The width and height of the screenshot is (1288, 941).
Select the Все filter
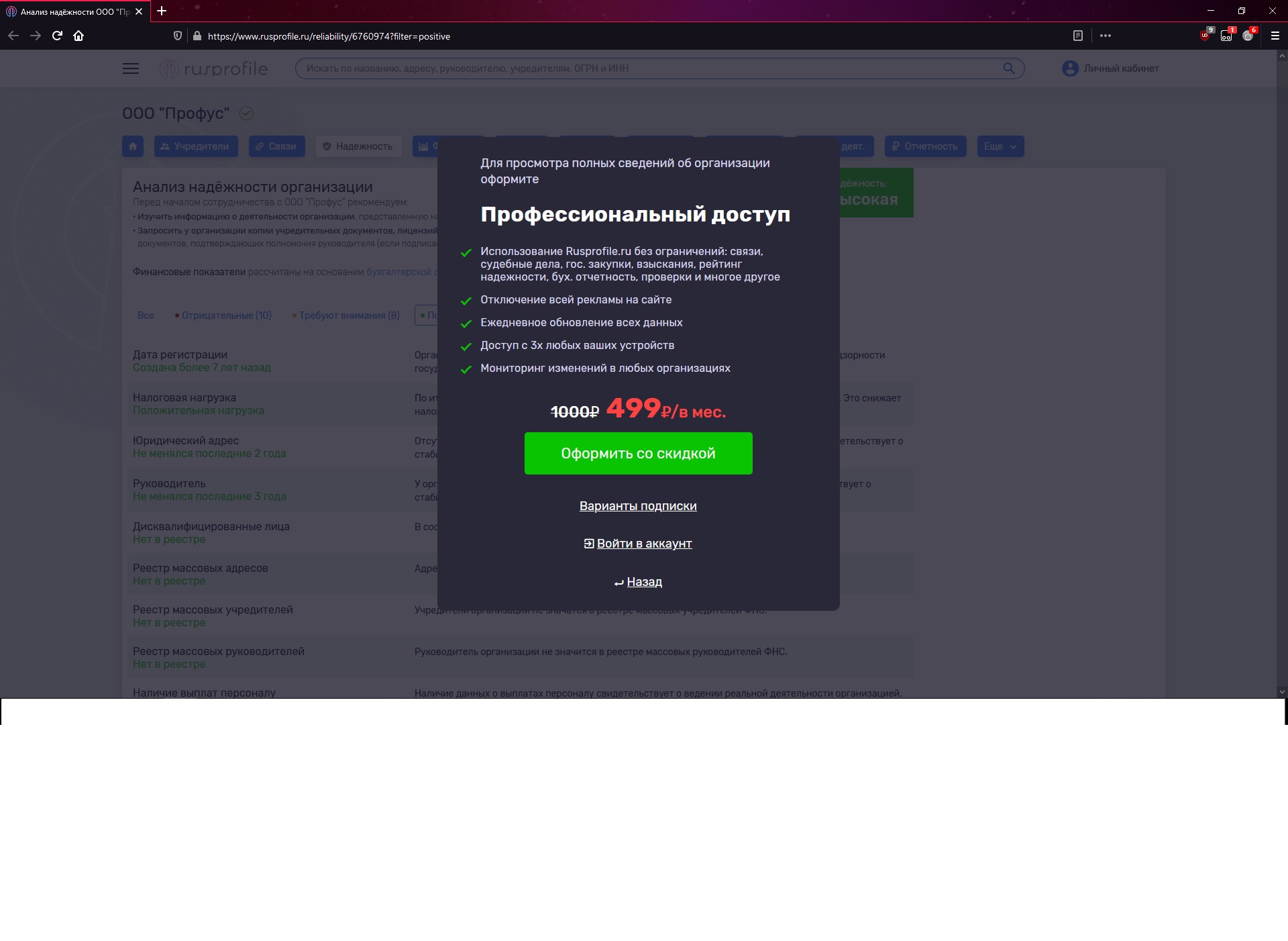coord(146,315)
